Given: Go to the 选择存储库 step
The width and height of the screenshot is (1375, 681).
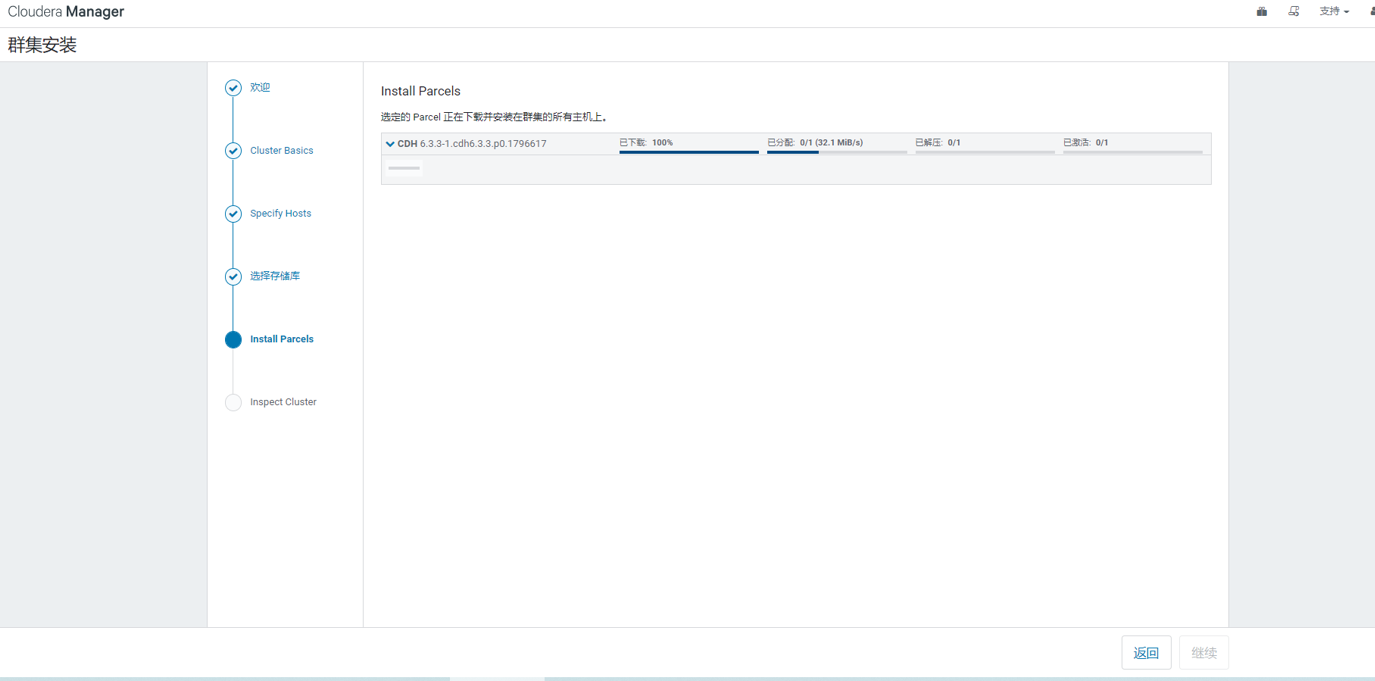Looking at the screenshot, I should pos(275,276).
